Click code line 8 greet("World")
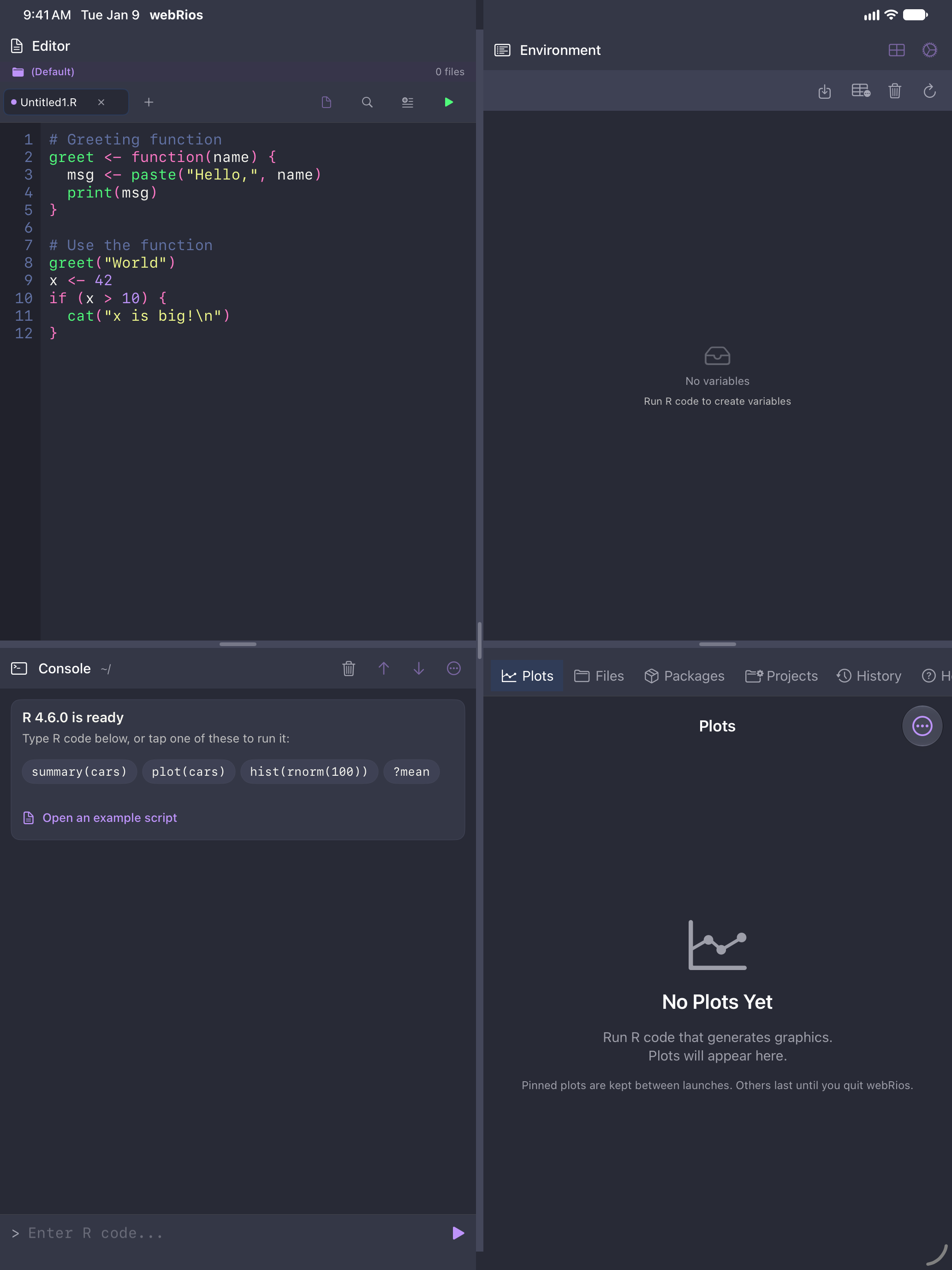952x1270 pixels. [112, 263]
